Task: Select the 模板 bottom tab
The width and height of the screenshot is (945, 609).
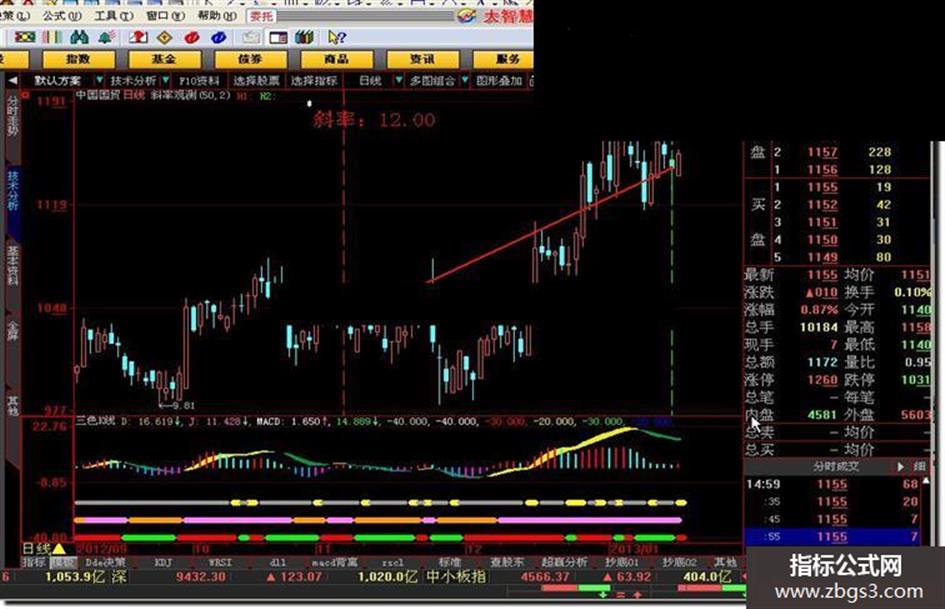Action: point(62,562)
